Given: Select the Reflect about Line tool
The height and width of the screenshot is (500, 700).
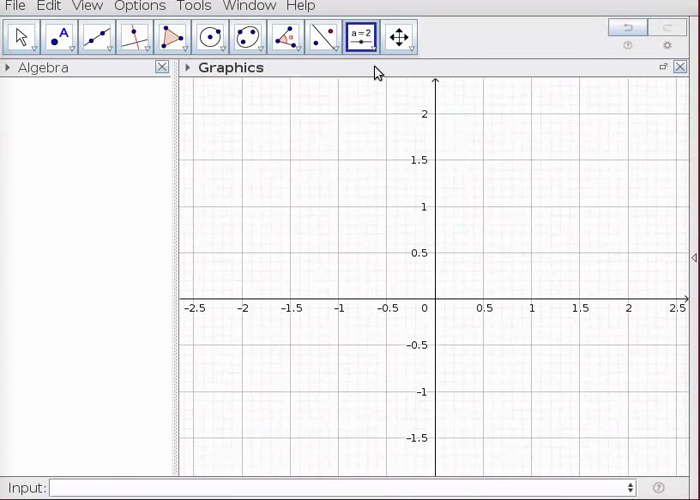Looking at the screenshot, I should (x=323, y=38).
